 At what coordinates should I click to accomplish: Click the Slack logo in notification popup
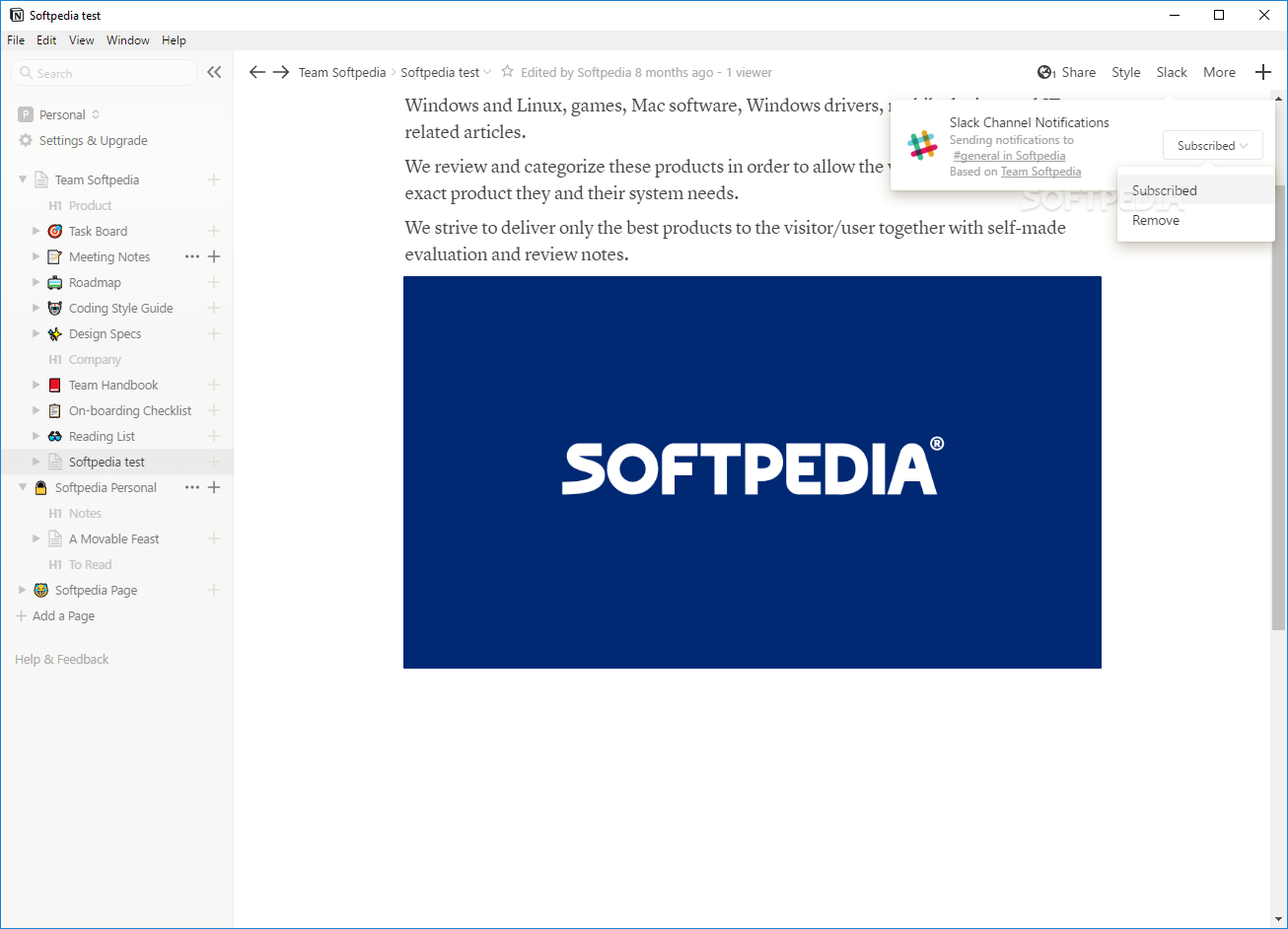(922, 146)
